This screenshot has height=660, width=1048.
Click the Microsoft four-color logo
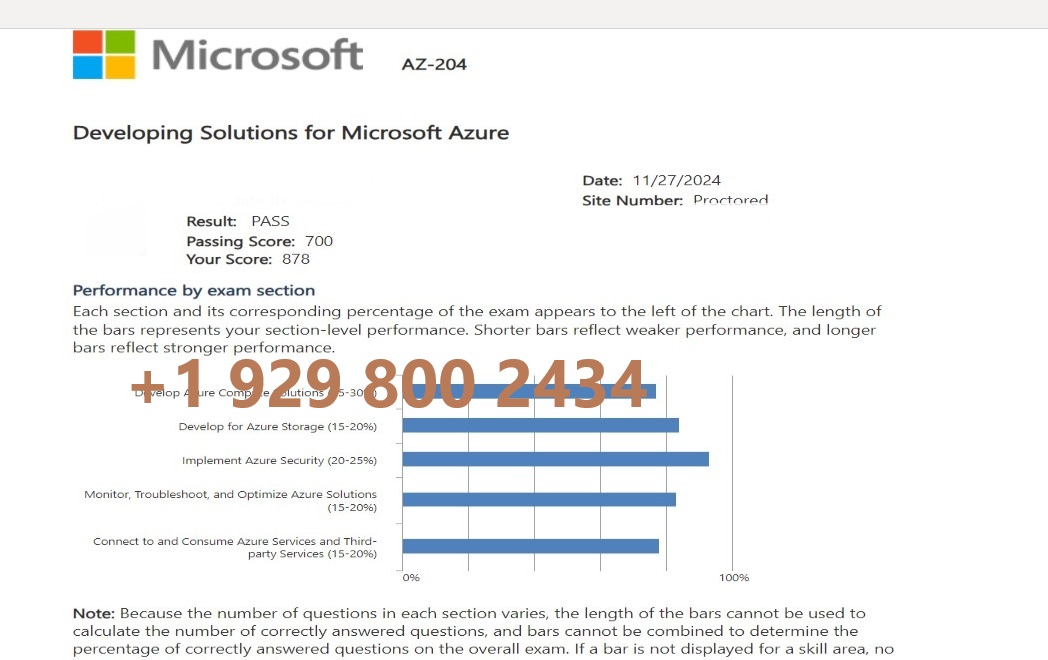point(104,54)
